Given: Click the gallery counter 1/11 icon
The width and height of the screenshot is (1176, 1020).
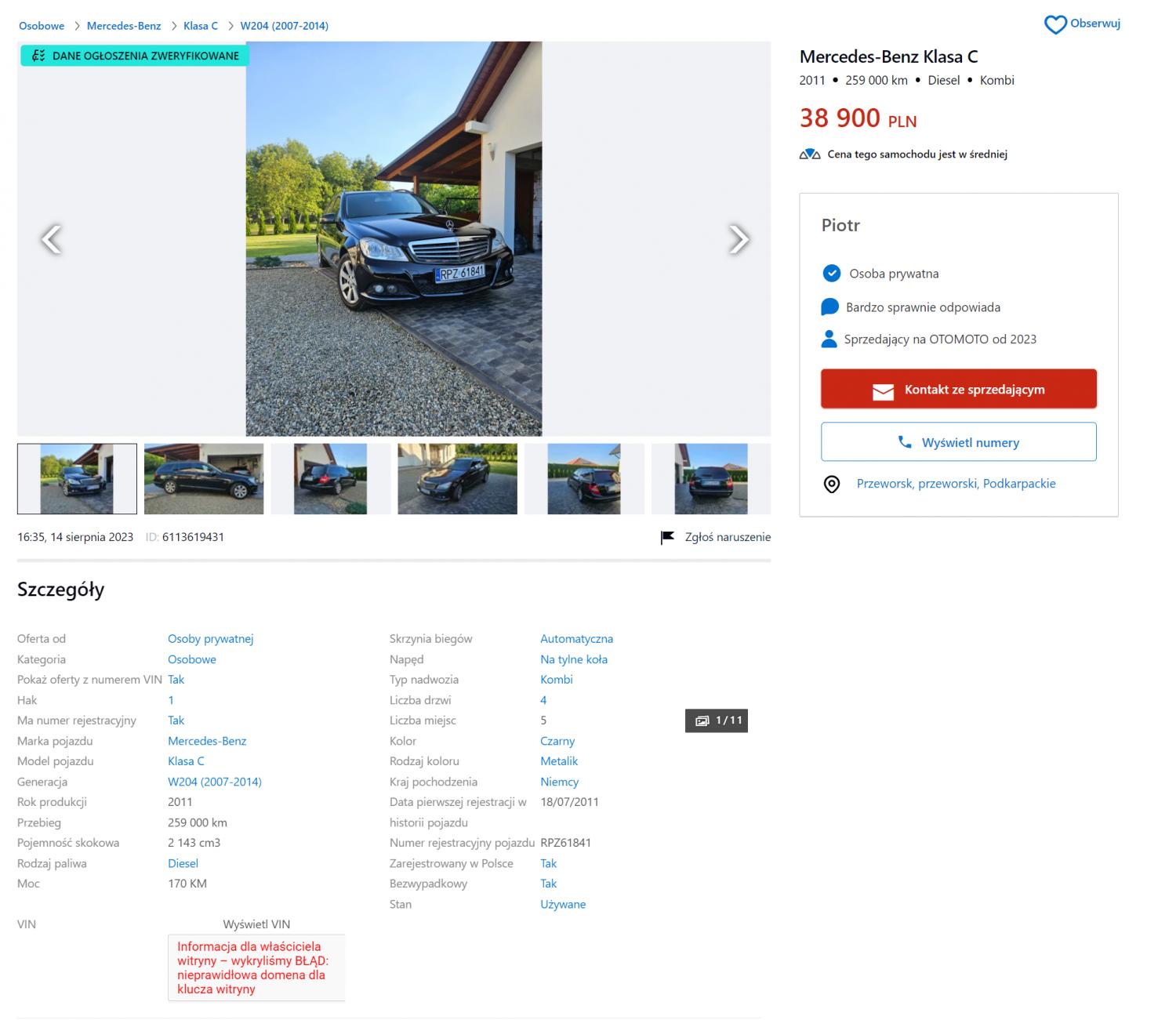Looking at the screenshot, I should point(702,721).
